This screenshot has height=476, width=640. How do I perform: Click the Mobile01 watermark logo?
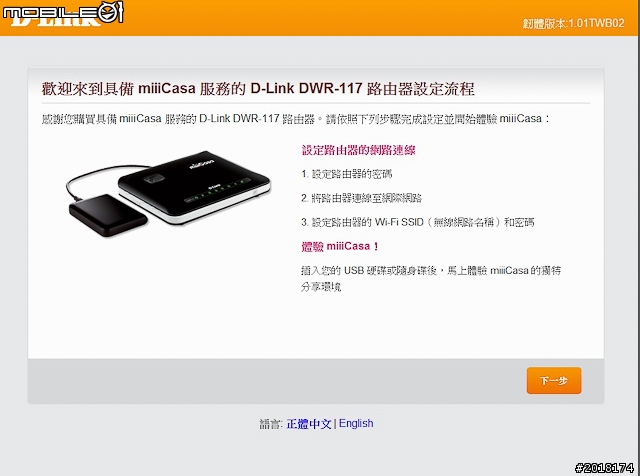pyautogui.click(x=62, y=12)
